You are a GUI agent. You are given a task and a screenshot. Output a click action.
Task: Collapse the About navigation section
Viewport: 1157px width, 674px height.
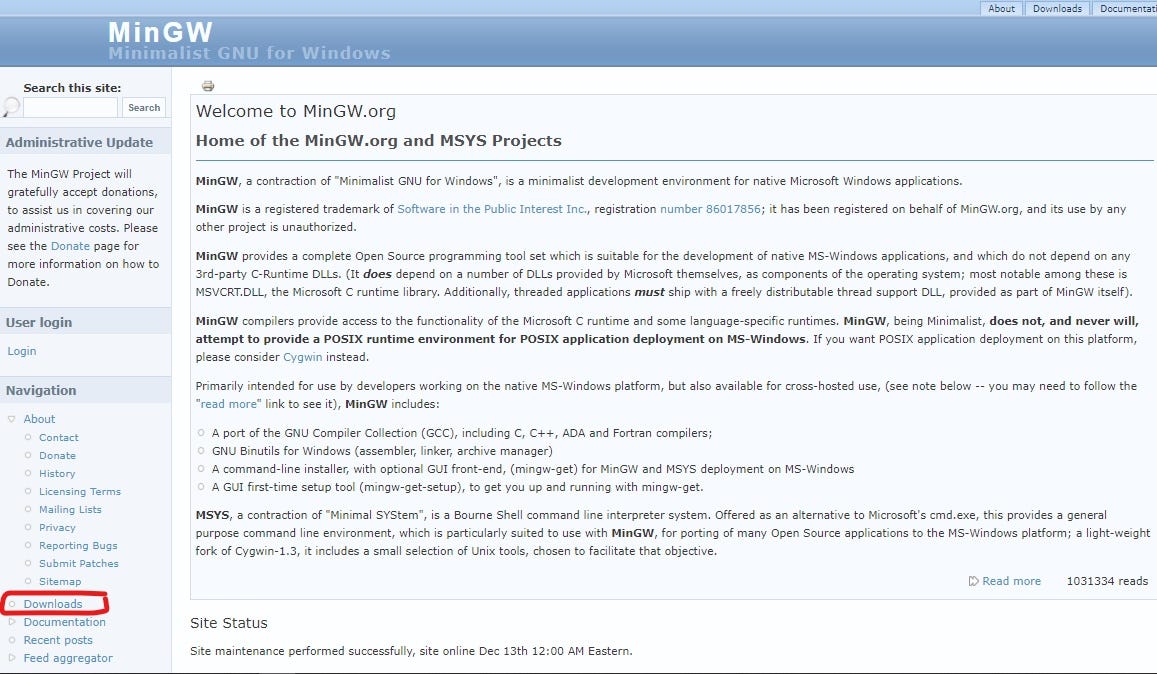[12, 419]
